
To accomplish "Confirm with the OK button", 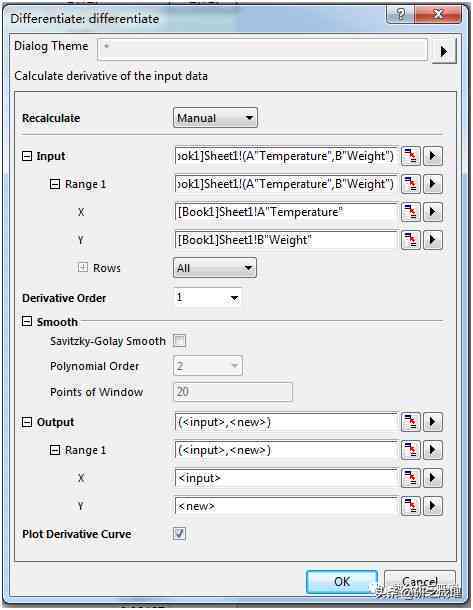I will coord(342,582).
